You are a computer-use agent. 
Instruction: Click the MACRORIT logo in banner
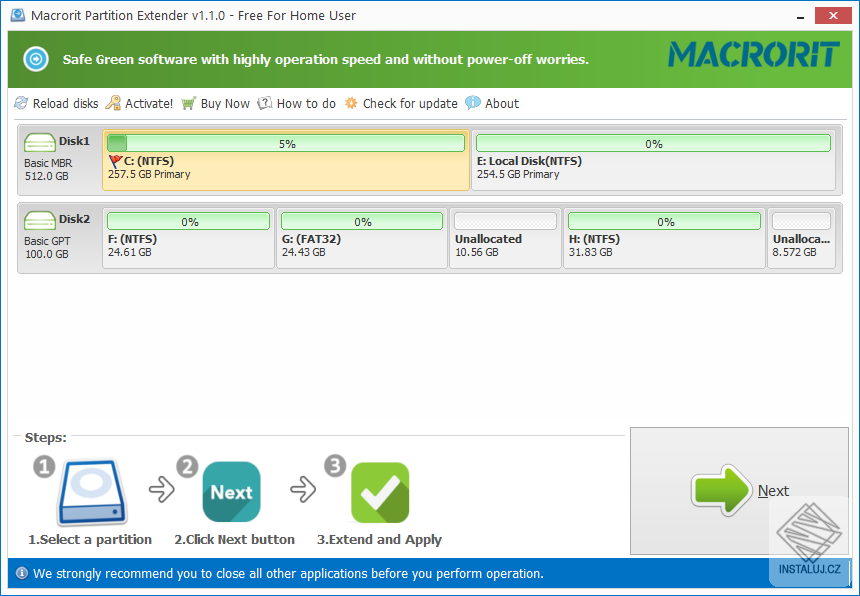tap(754, 55)
